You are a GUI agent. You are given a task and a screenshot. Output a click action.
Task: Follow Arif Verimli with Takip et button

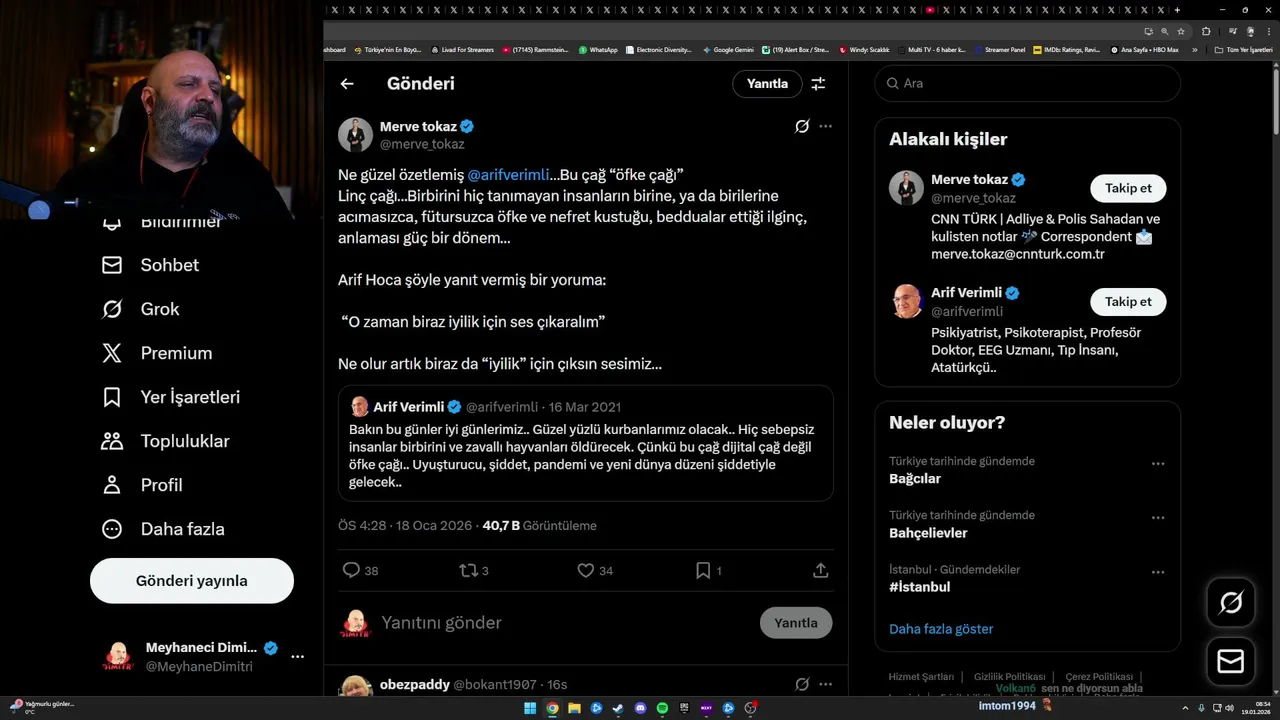(x=1128, y=301)
